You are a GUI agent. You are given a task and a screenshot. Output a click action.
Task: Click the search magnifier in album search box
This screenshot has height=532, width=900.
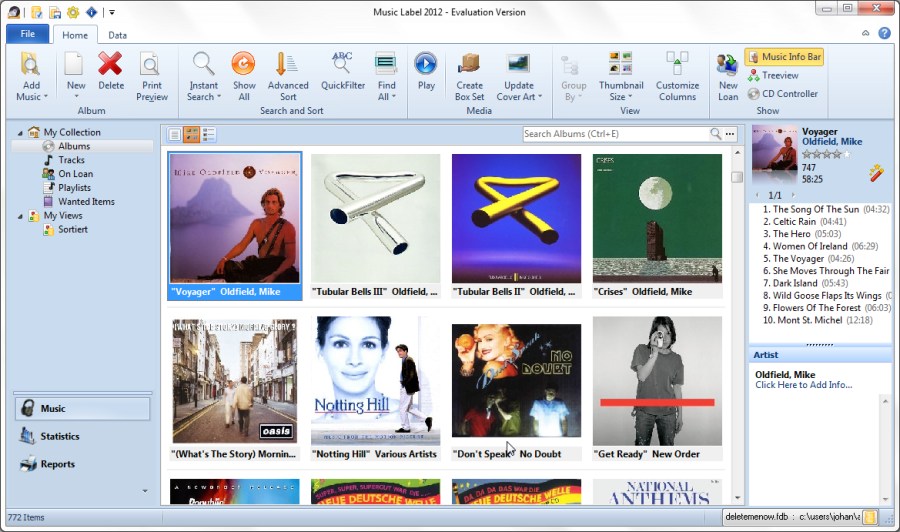[x=715, y=134]
